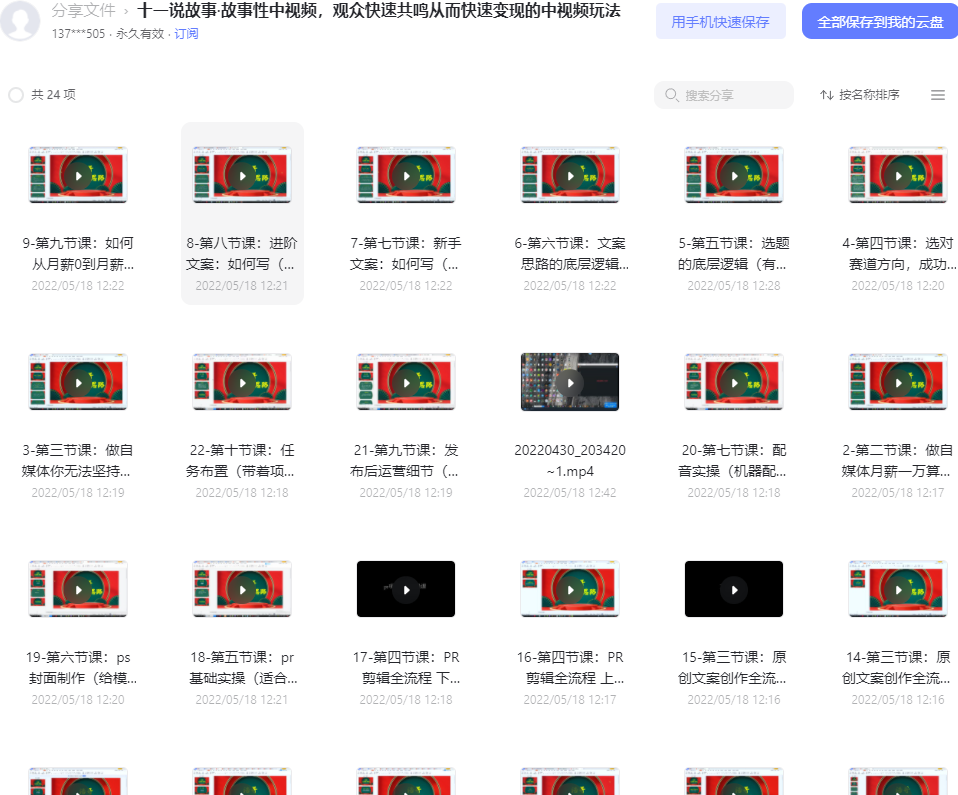Play video 16-第四节课 PR 上 thumbnail
958x795 pixels.
pyautogui.click(x=570, y=589)
